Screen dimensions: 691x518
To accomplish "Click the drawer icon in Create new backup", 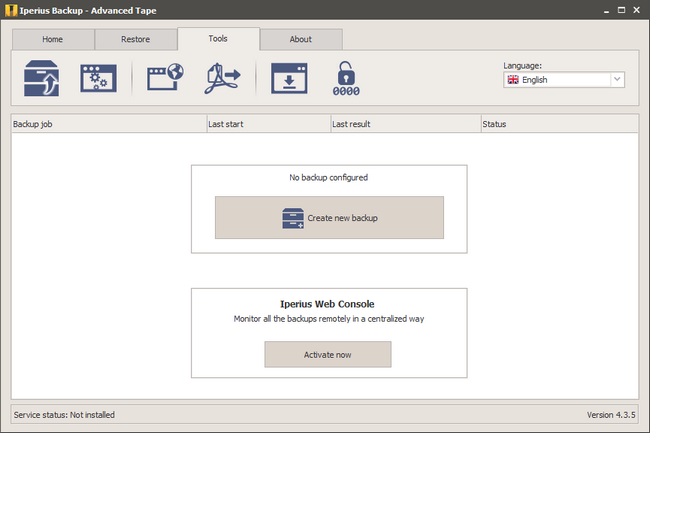I will pos(293,218).
